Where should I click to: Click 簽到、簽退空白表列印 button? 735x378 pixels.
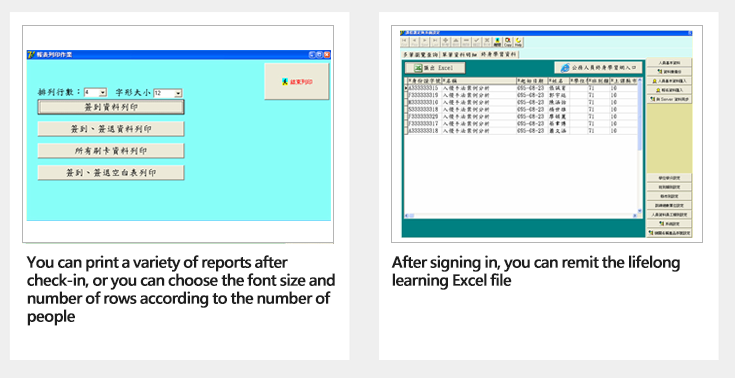pos(111,173)
